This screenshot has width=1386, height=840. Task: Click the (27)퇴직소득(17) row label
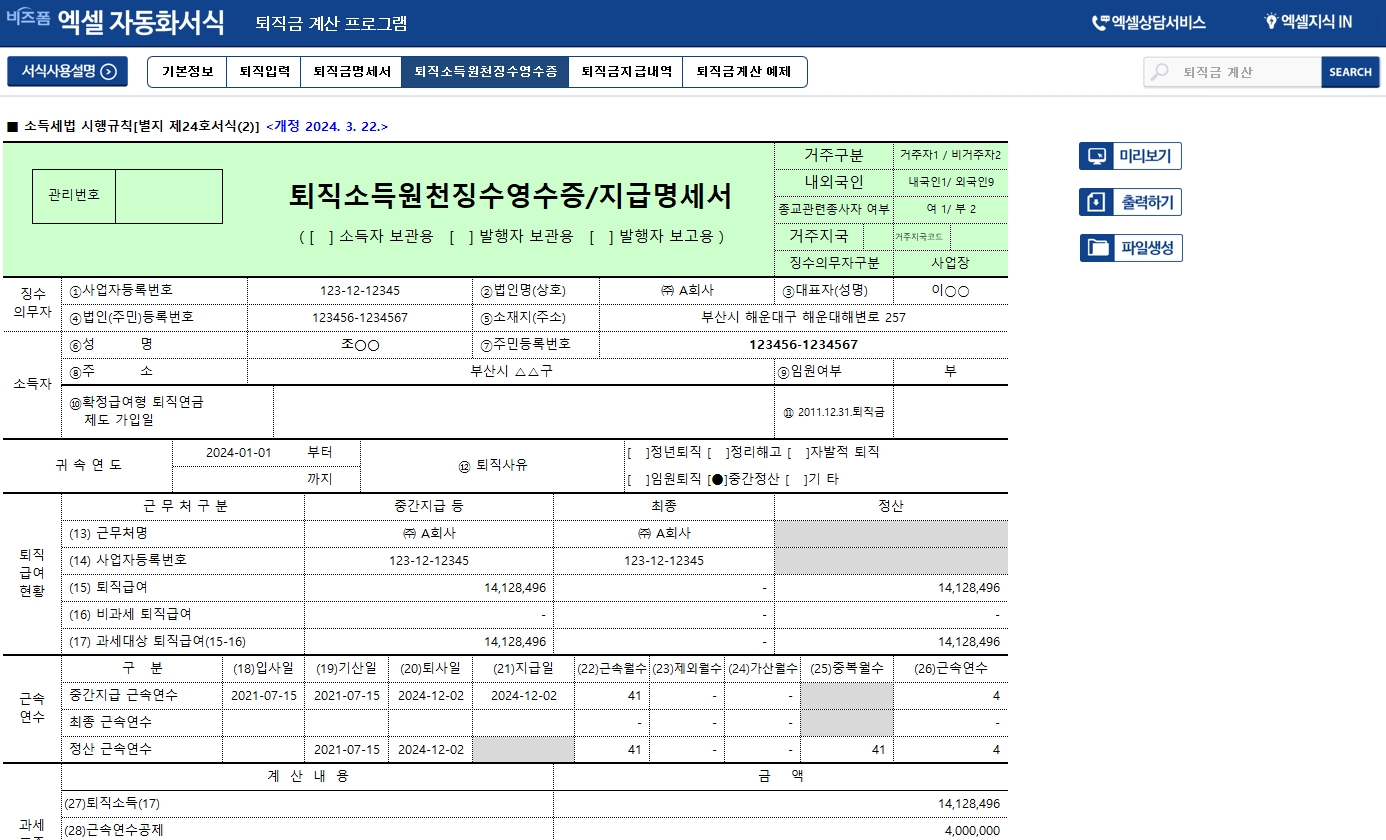112,803
